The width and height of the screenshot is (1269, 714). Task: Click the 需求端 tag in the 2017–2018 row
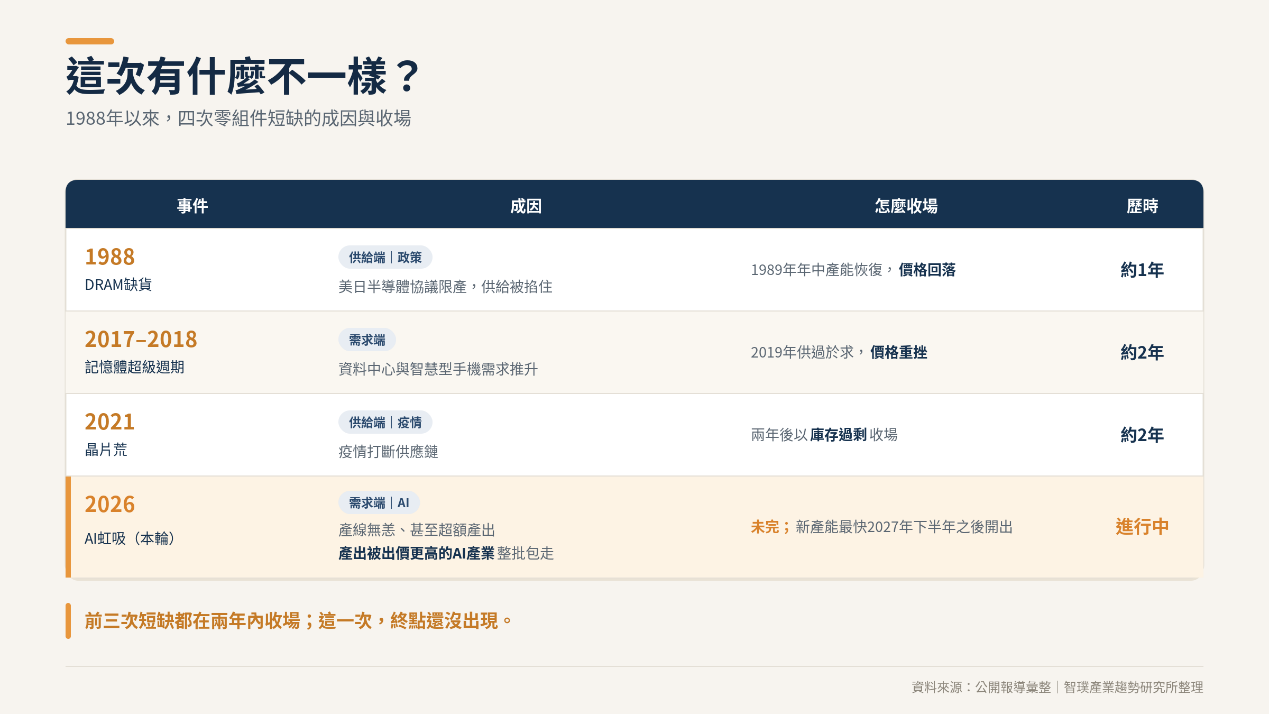(367, 340)
